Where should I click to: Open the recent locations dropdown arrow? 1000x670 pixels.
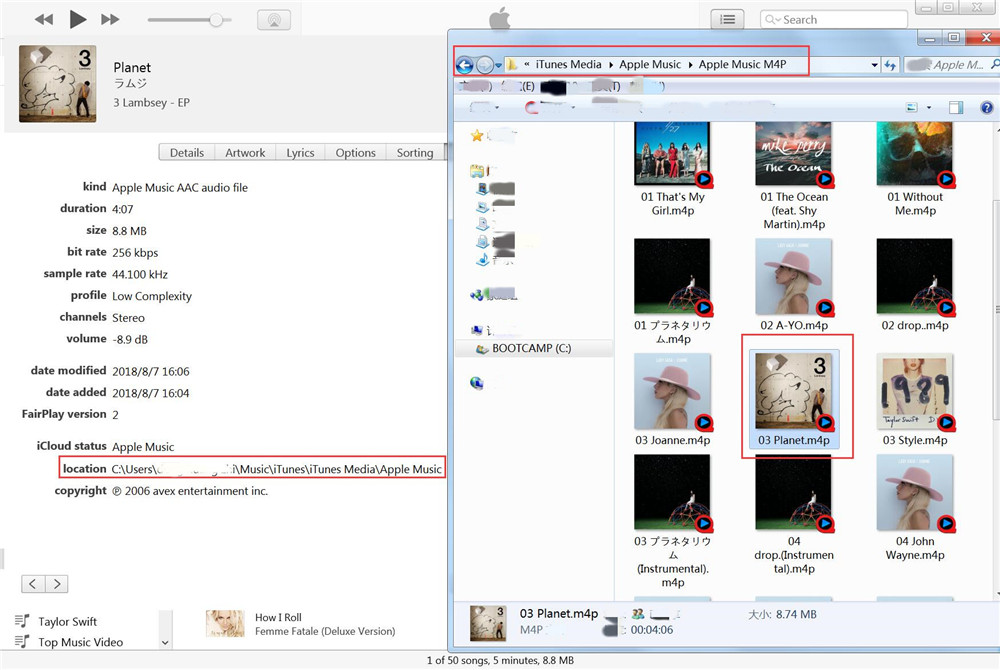coord(498,66)
